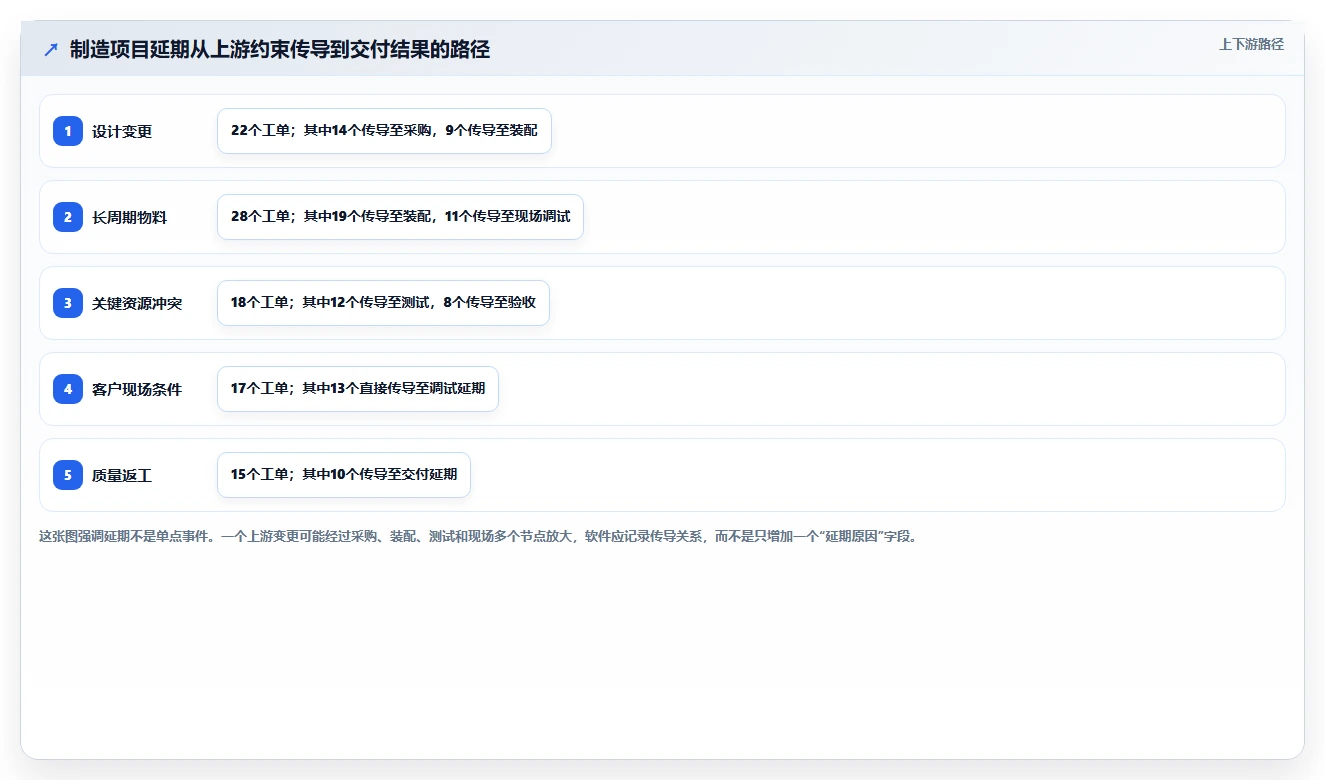Click the 关键资源冲突 row label
Screen dimensions: 1325x780
click(137, 303)
